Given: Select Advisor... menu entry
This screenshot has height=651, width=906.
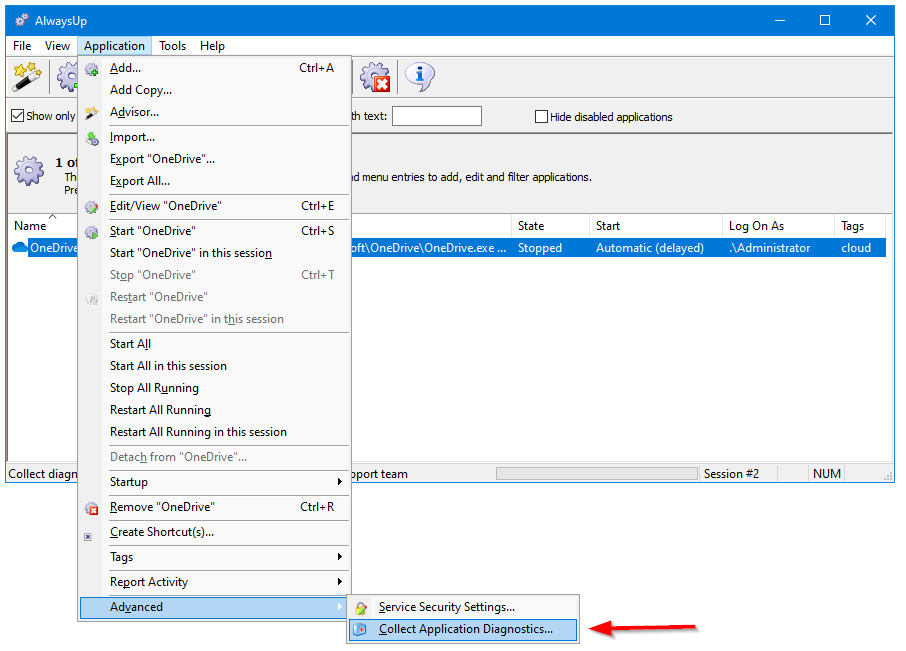Looking at the screenshot, I should coord(214,112).
